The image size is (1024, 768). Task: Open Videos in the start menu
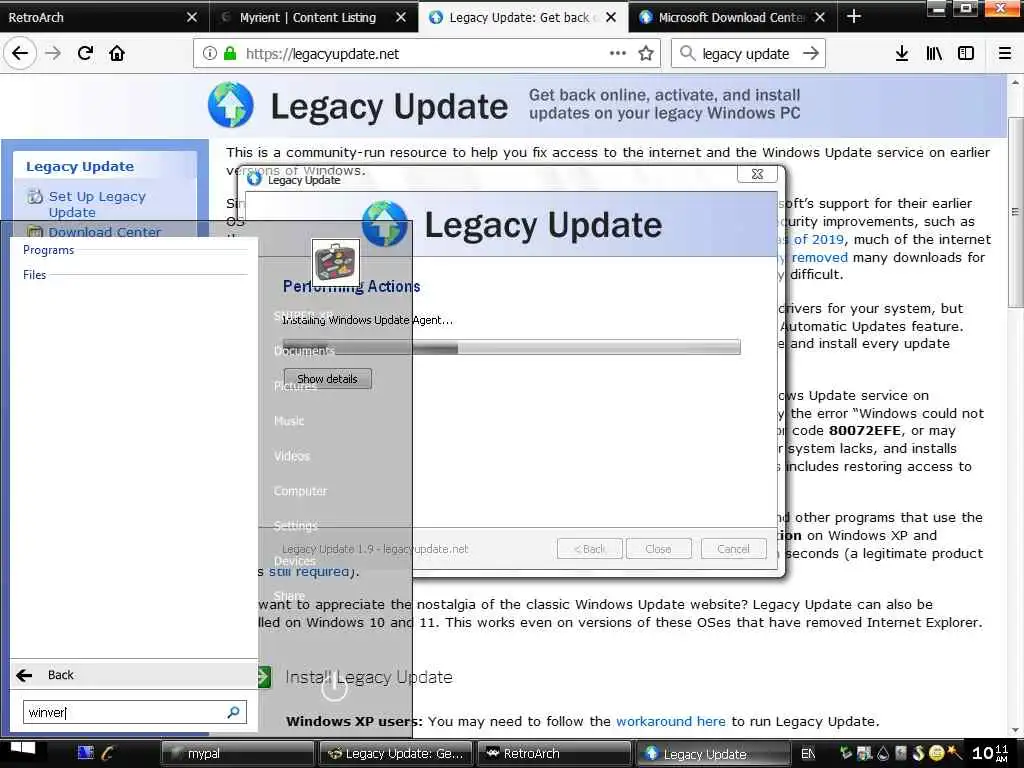[x=291, y=456]
